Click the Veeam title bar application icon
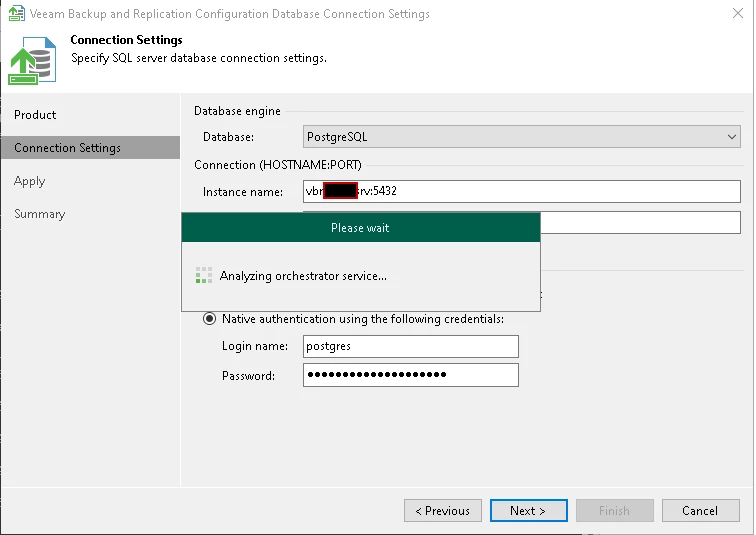Screen dimensions: 756x535 [16, 13]
